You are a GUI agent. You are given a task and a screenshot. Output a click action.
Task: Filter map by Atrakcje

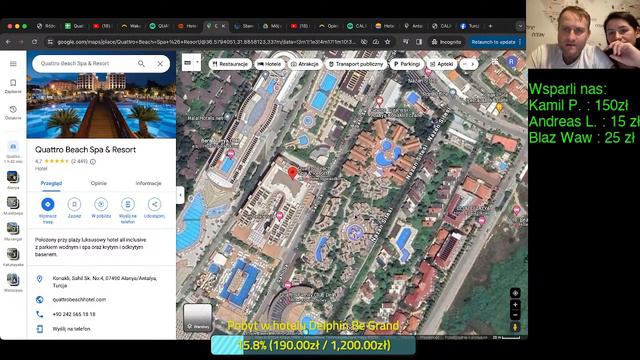click(x=304, y=64)
